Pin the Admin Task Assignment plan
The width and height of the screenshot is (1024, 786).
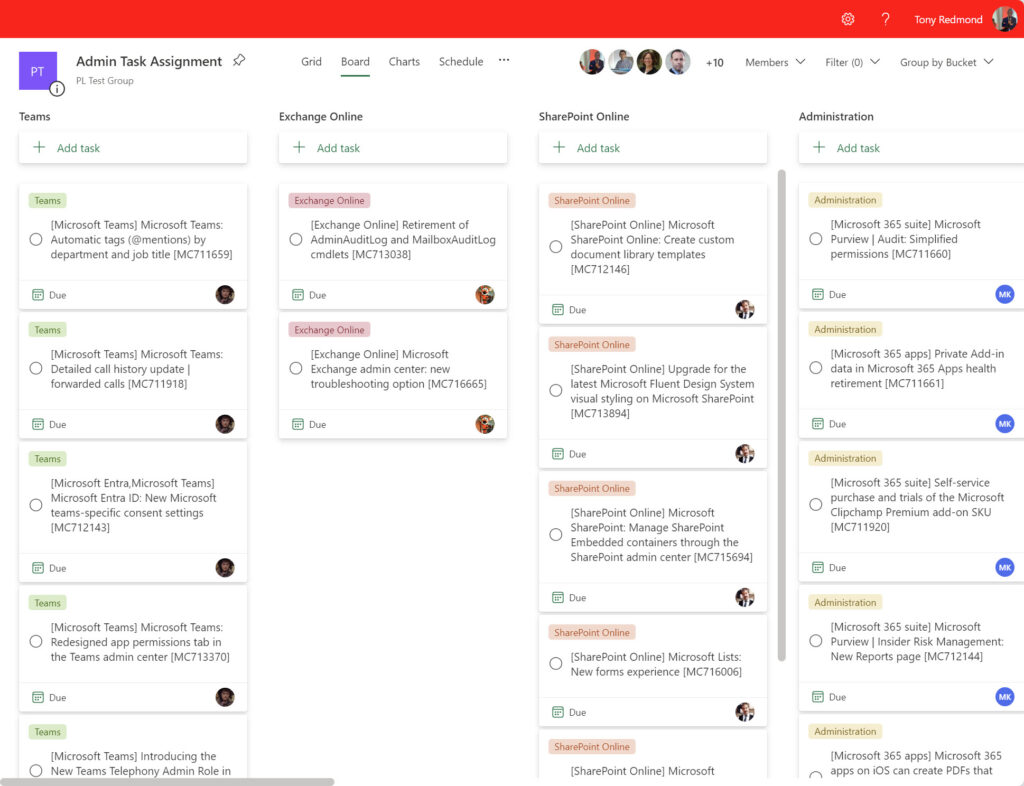click(239, 61)
